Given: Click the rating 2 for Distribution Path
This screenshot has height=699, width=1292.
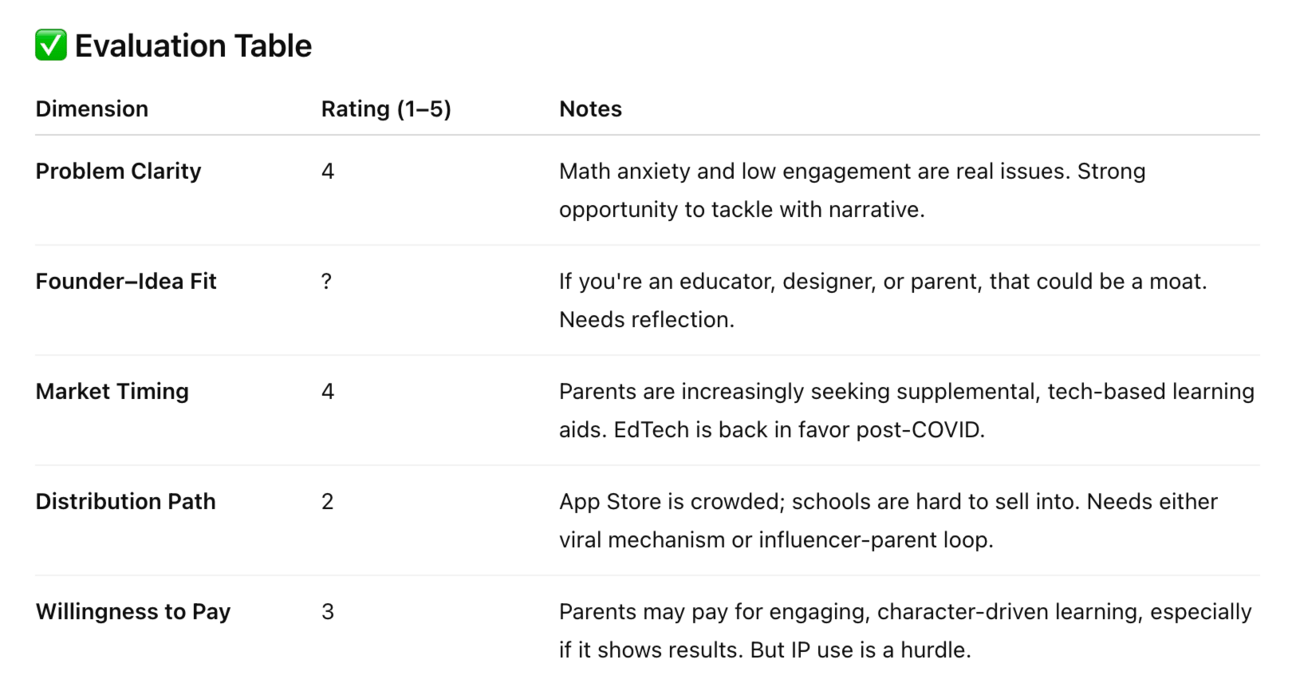Looking at the screenshot, I should 327,501.
